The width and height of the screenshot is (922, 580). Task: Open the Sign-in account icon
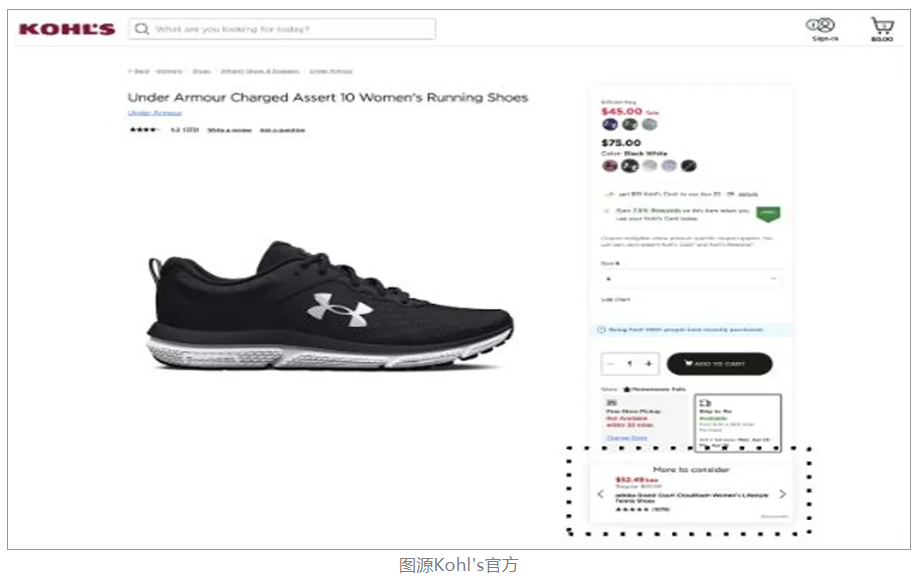tap(821, 29)
